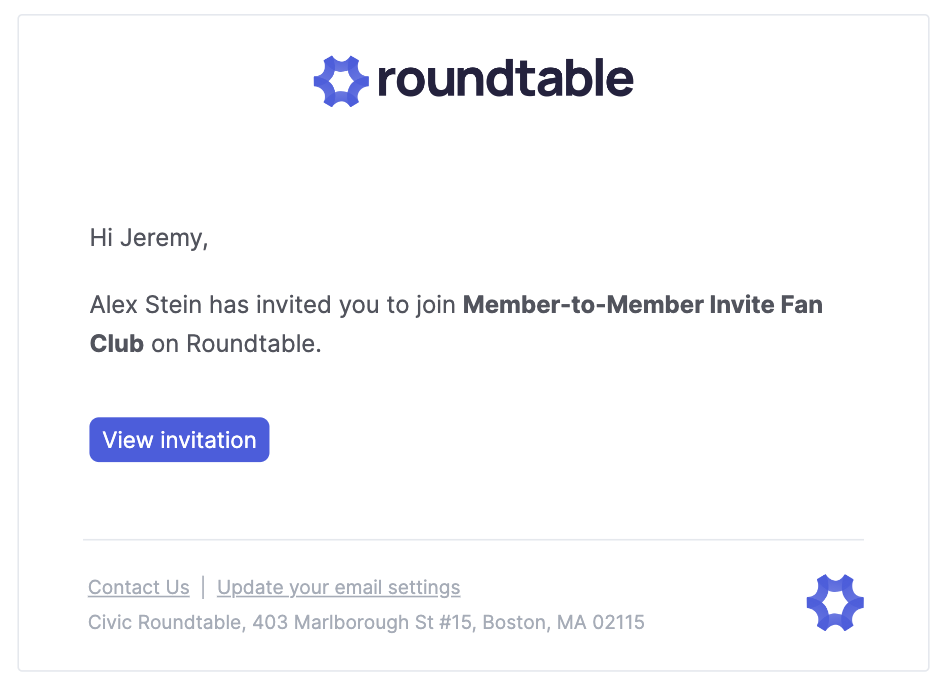Click the word settings in footer link
This screenshot has height=692, width=950.
click(424, 588)
